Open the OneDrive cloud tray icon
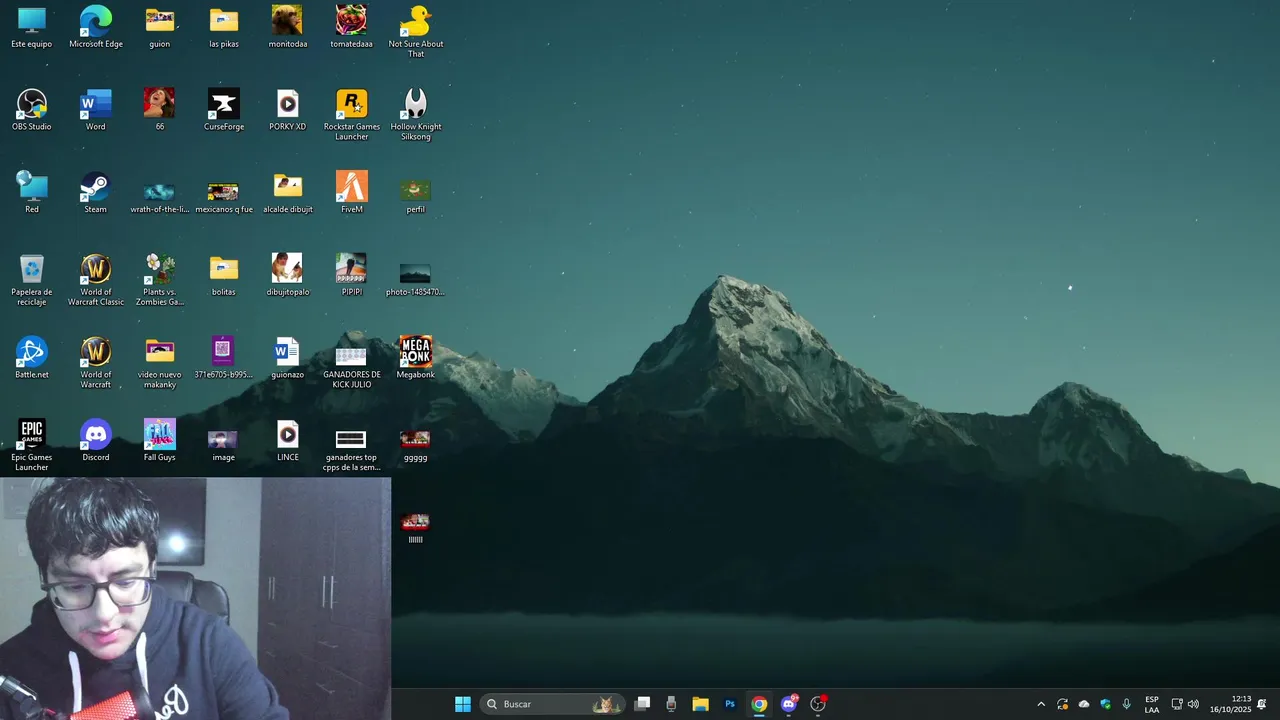This screenshot has width=1280, height=720. tap(1084, 704)
